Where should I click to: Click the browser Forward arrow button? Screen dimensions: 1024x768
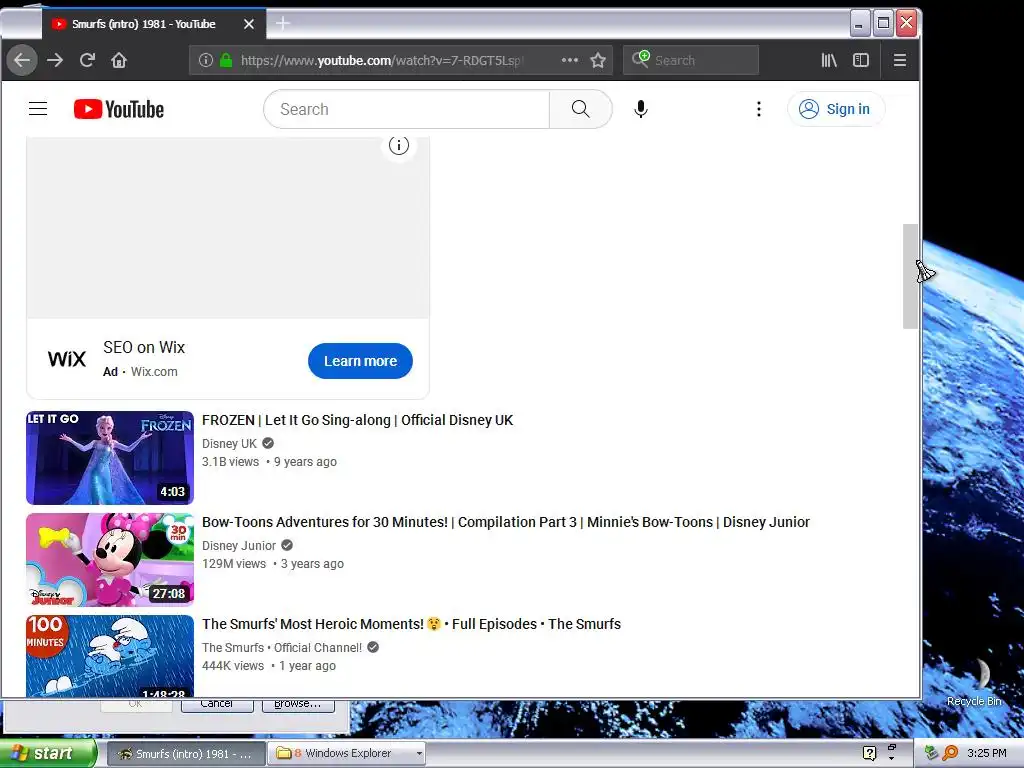tap(56, 60)
